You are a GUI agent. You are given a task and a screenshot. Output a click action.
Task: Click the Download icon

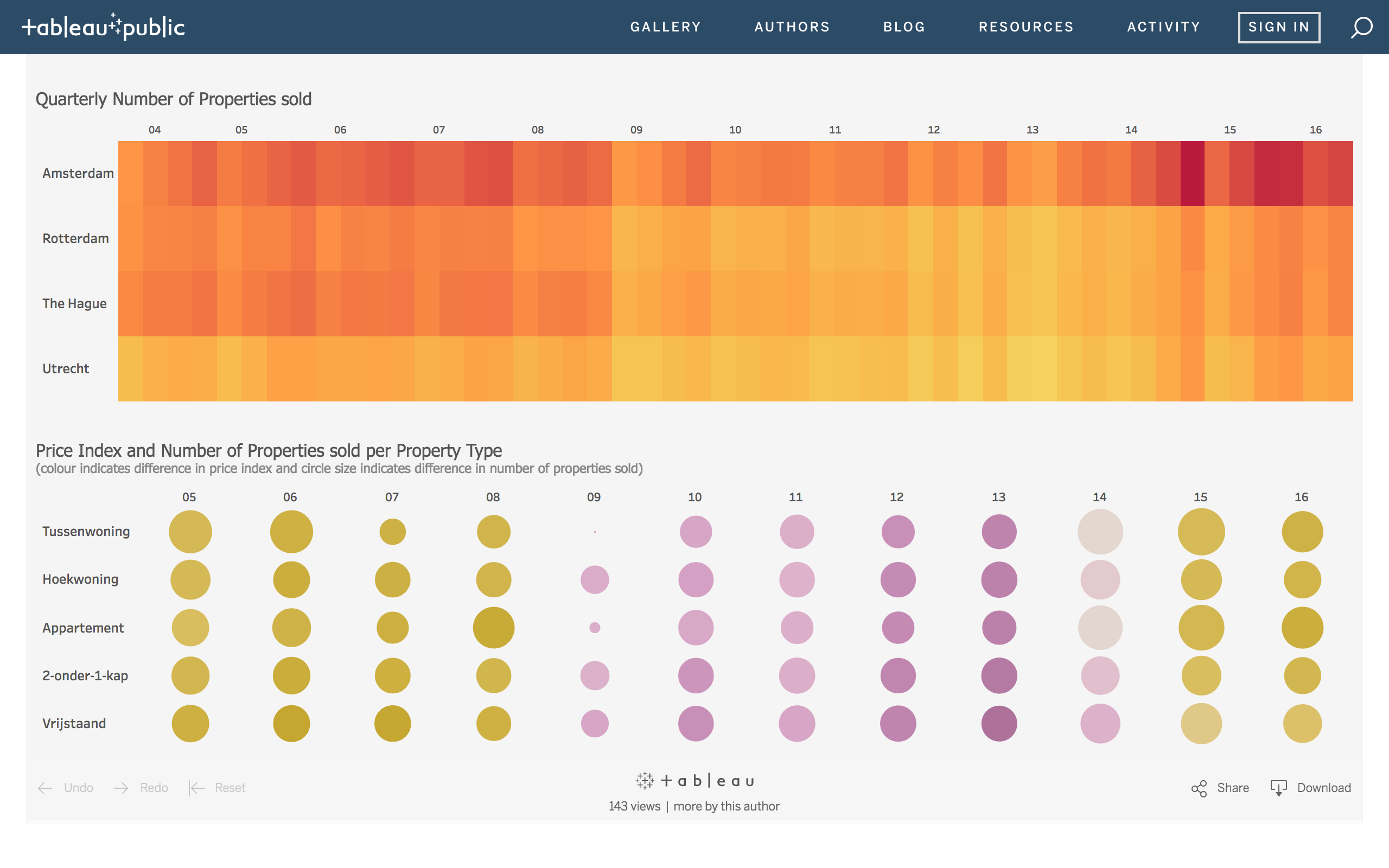point(1279,788)
